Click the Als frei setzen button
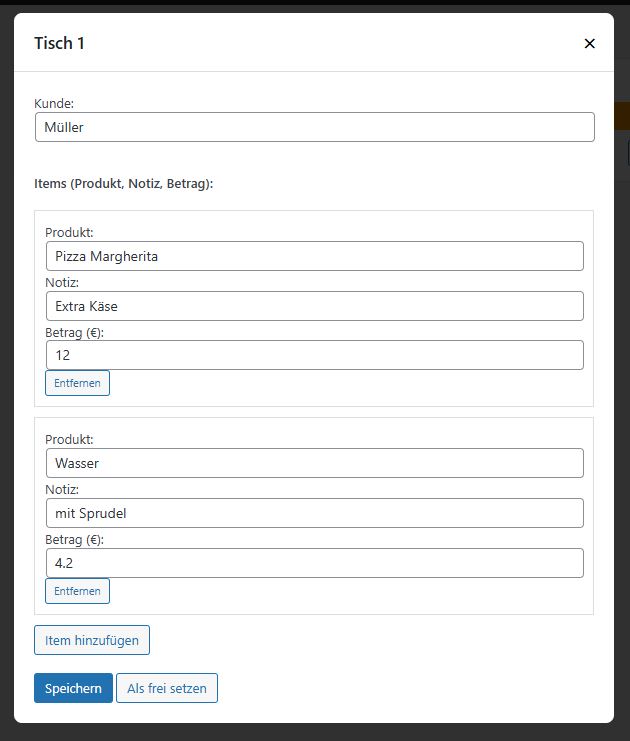This screenshot has height=741, width=630. (x=166, y=688)
